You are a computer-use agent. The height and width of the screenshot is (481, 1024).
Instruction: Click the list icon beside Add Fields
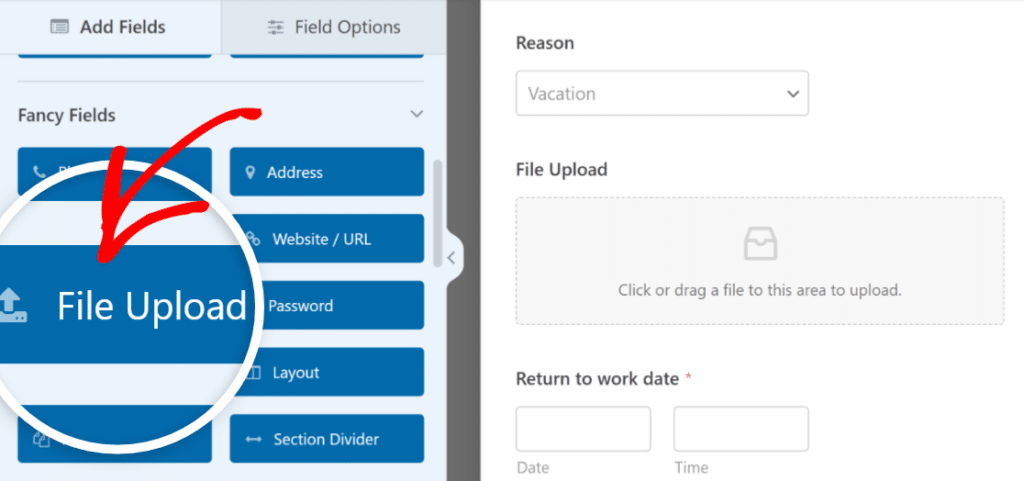pos(59,28)
